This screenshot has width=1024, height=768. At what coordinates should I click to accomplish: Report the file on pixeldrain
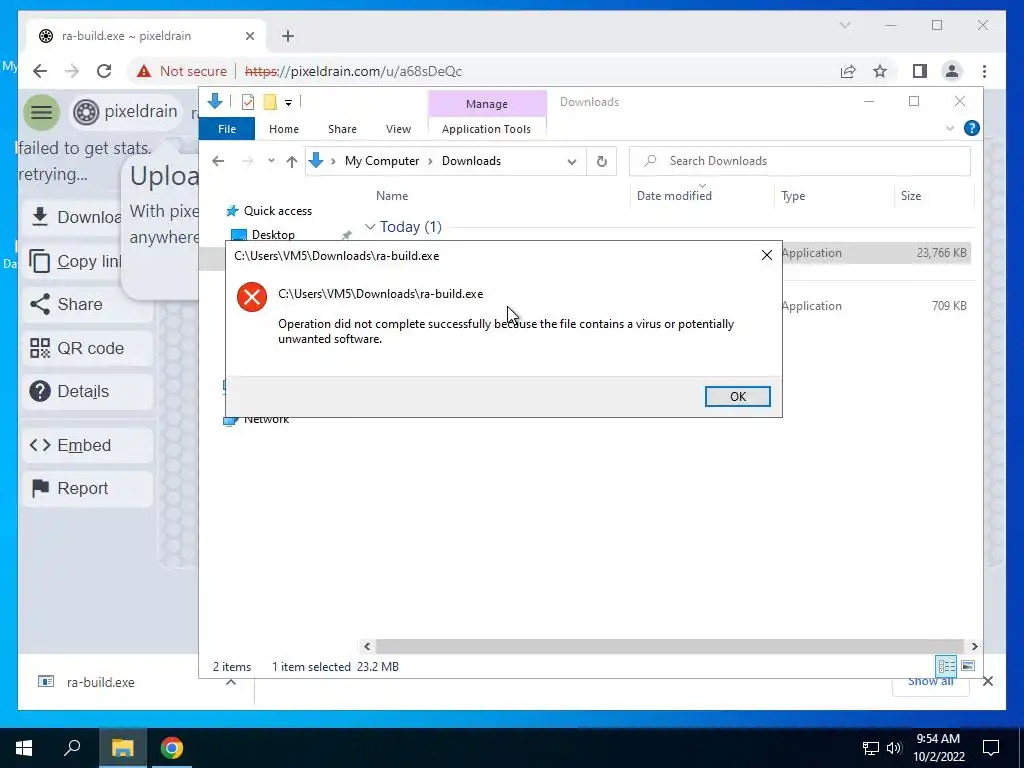point(88,488)
